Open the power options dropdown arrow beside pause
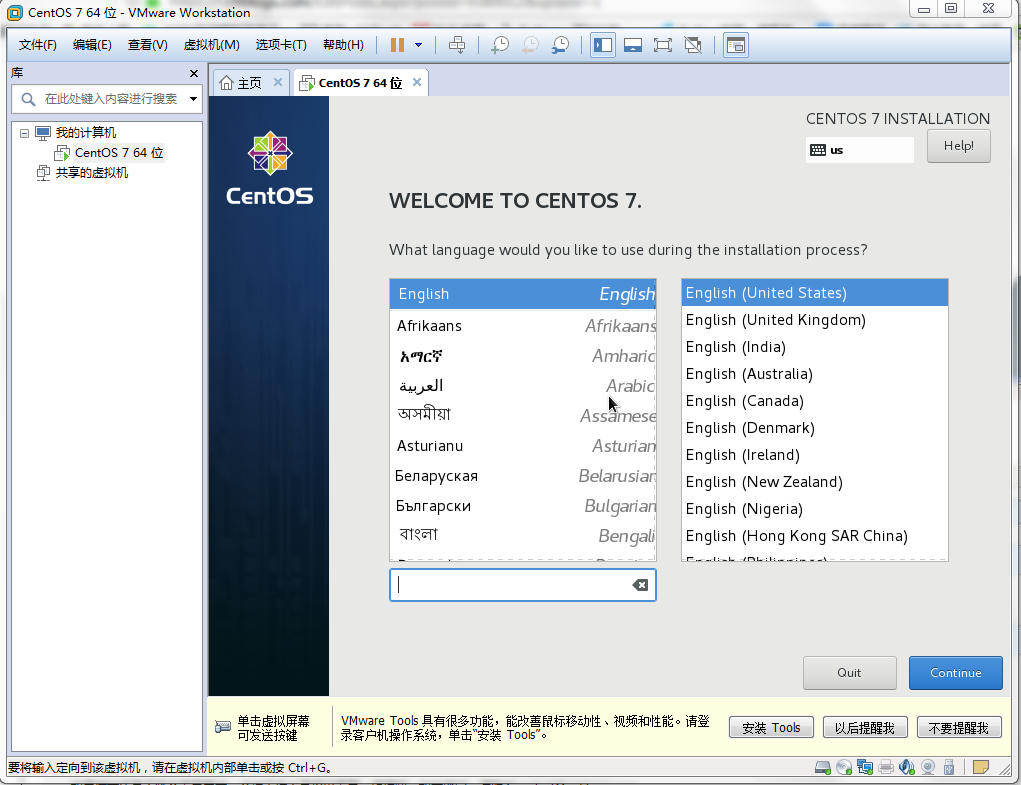The width and height of the screenshot is (1021, 785). tap(419, 45)
